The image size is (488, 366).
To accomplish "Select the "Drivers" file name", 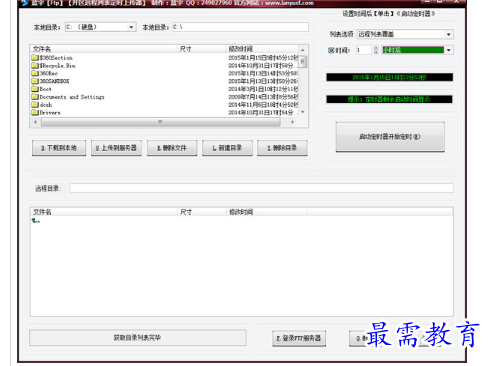I will pyautogui.click(x=50, y=113).
